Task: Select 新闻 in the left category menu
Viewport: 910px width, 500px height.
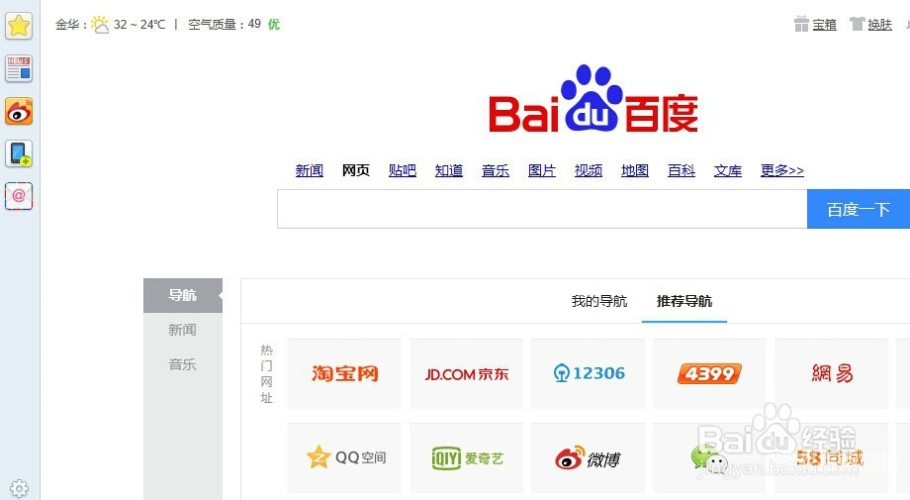Action: pos(183,330)
